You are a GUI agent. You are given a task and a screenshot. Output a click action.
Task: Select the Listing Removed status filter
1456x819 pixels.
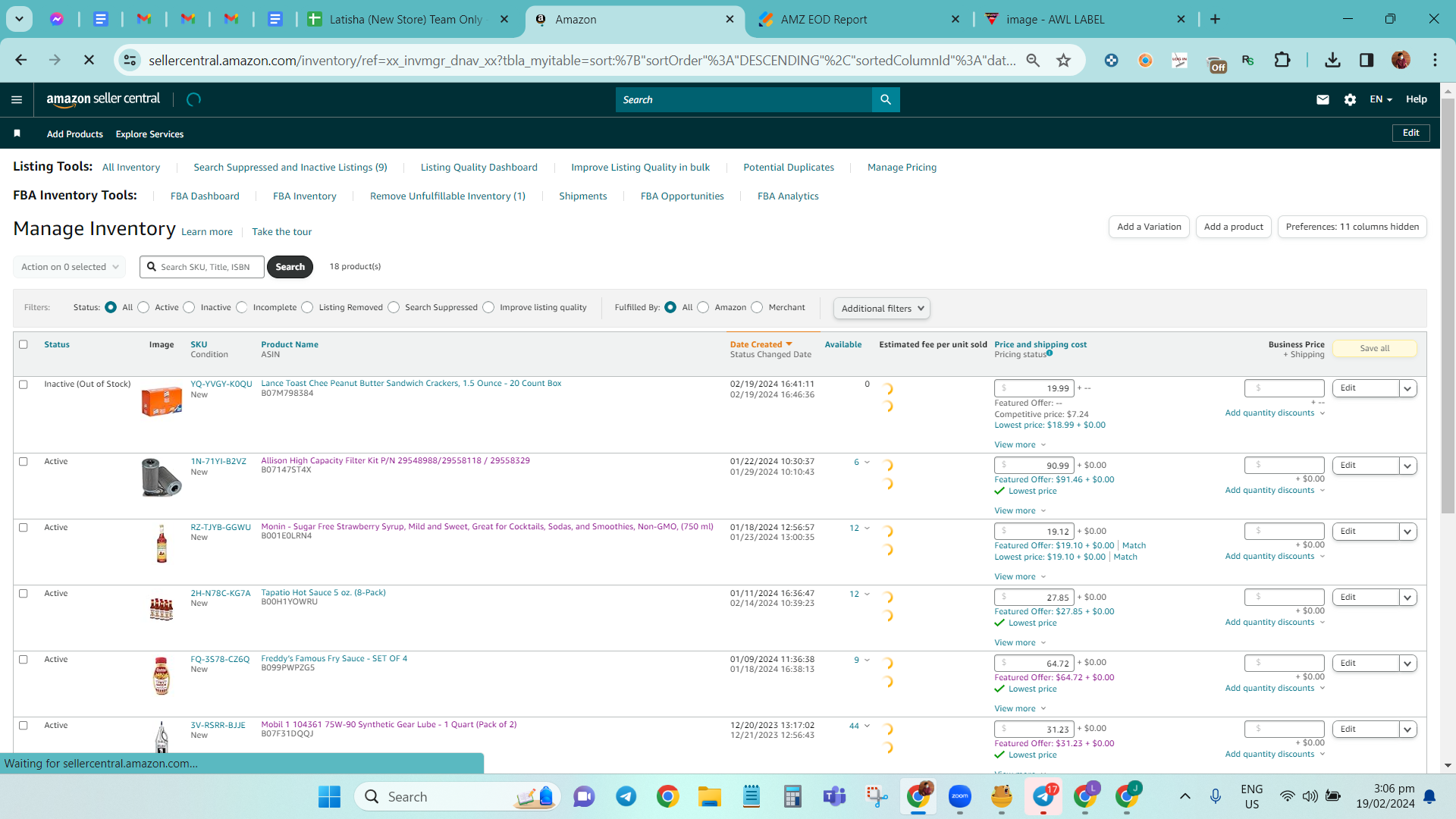point(307,307)
